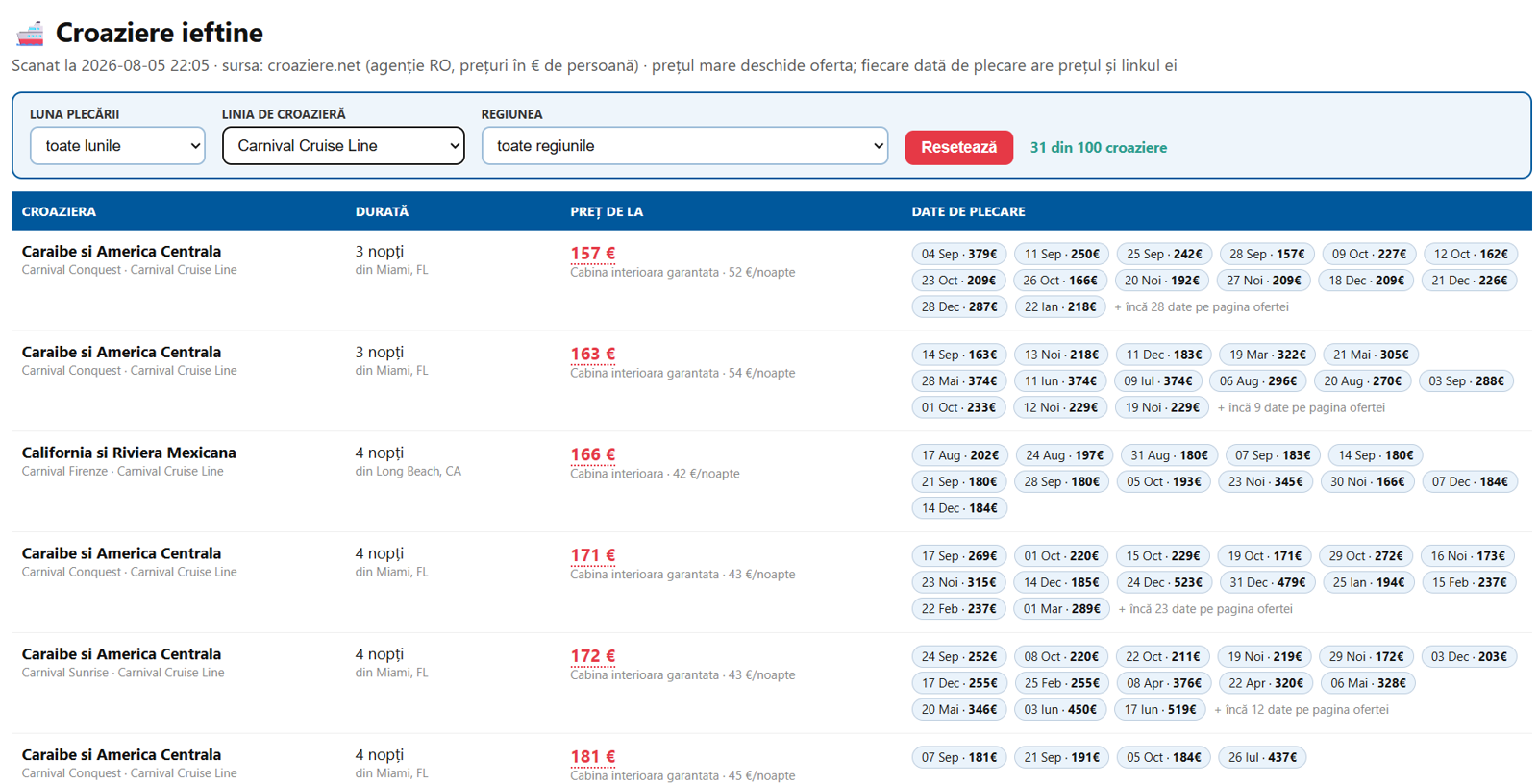The width and height of the screenshot is (1538, 784).
Task: Pick the 30 Noi · 166€ departure
Action: [1367, 482]
